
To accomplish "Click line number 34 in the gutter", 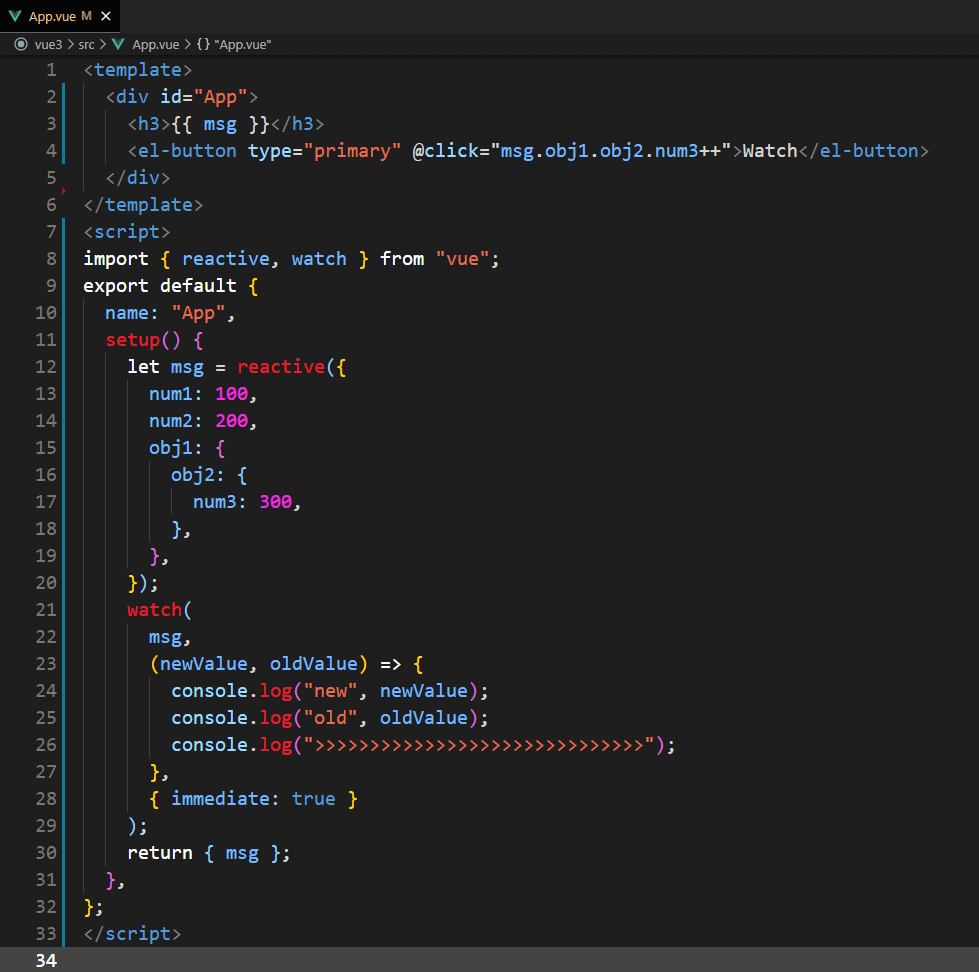I will [46, 960].
